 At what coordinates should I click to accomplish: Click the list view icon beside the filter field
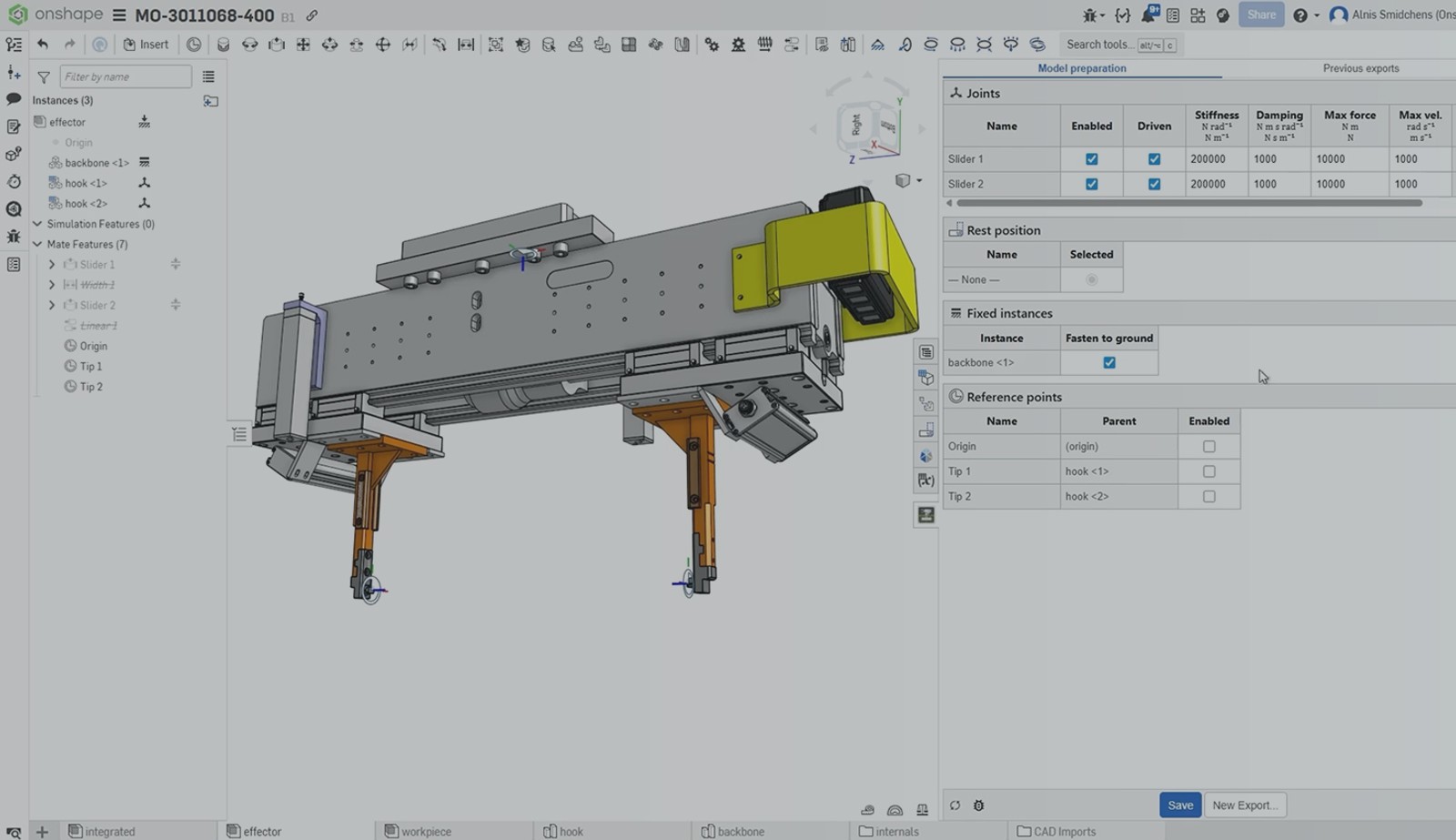point(208,77)
